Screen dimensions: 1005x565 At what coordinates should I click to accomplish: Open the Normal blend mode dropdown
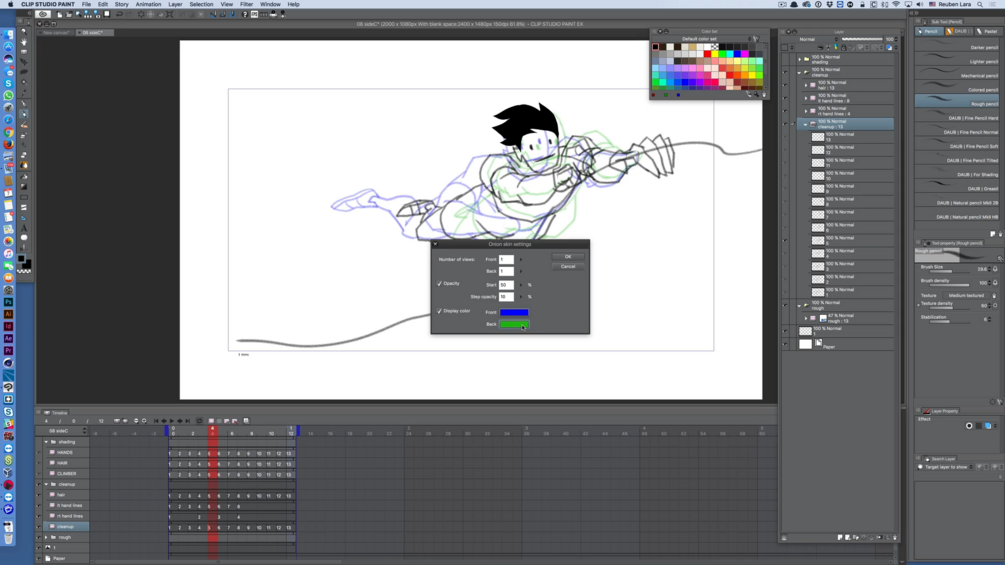tap(810, 39)
